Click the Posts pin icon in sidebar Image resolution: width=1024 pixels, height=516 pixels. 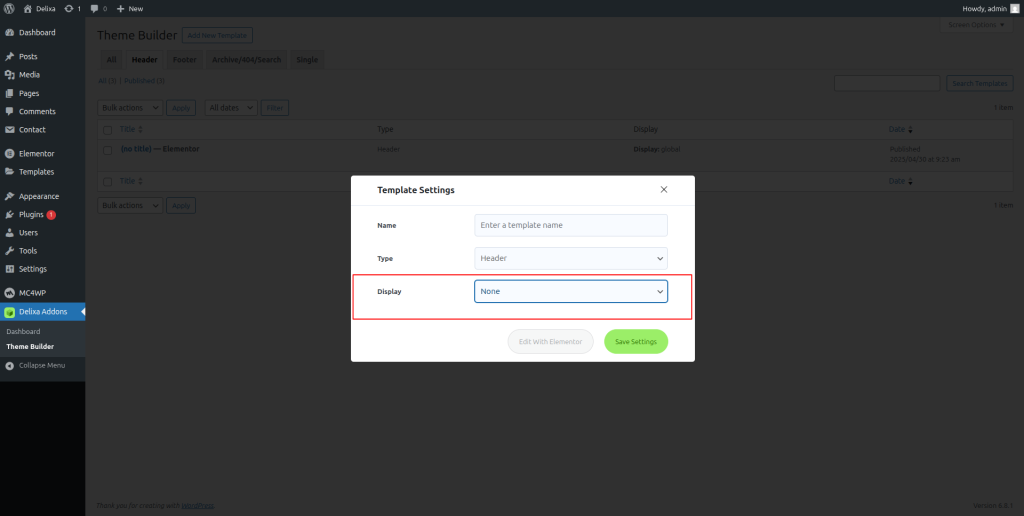pos(10,57)
